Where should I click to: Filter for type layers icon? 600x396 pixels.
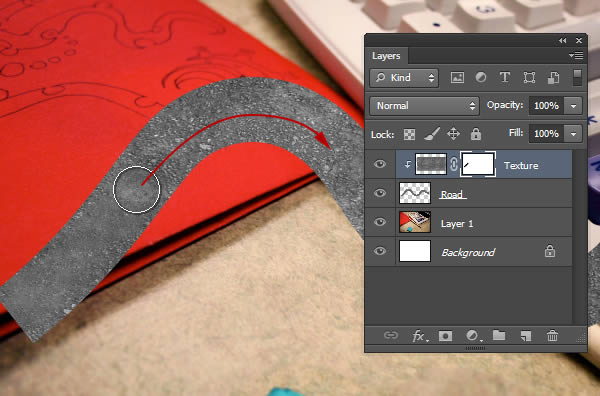coord(505,78)
